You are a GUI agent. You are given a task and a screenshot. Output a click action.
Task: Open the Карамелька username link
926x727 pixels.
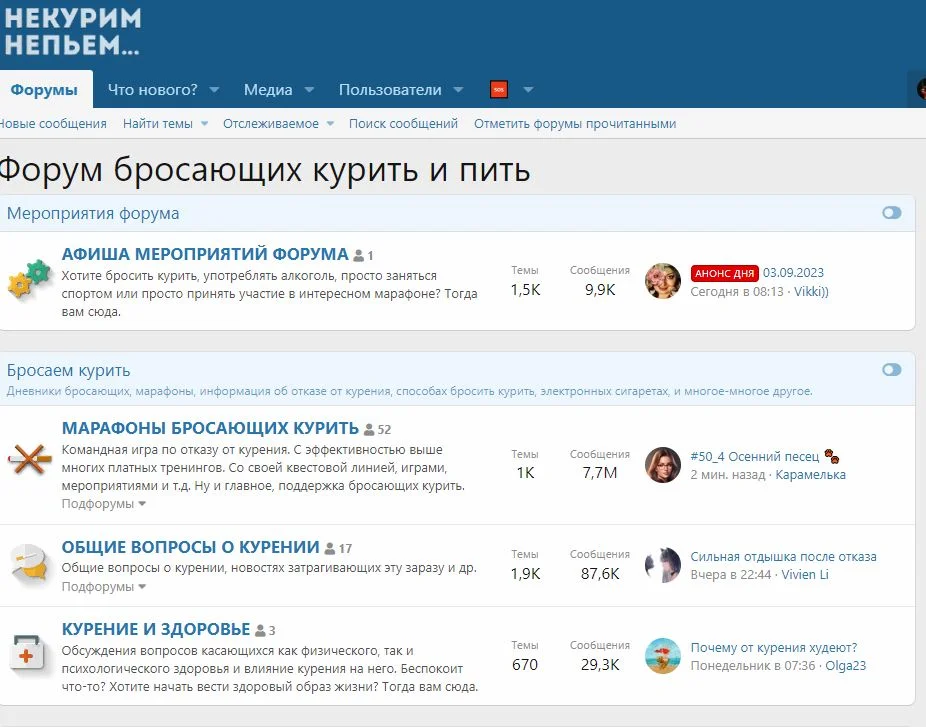810,475
